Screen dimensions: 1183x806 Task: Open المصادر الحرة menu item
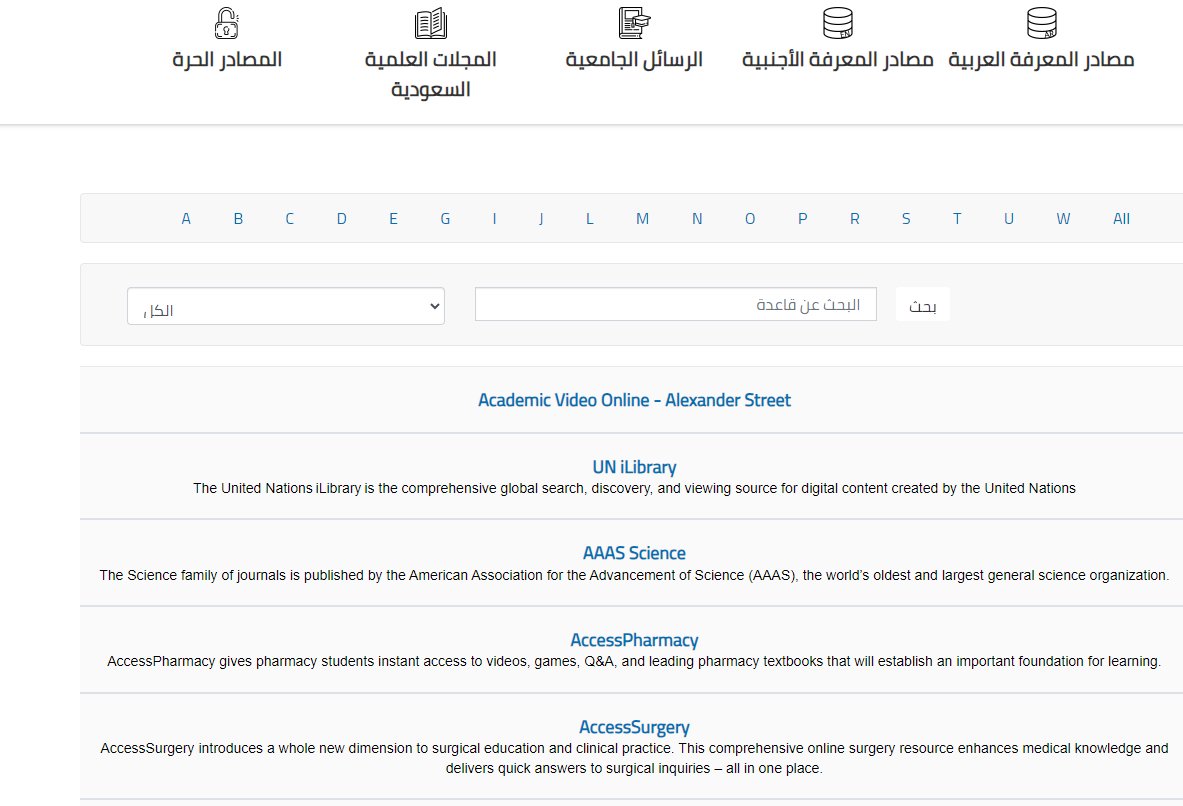click(226, 60)
